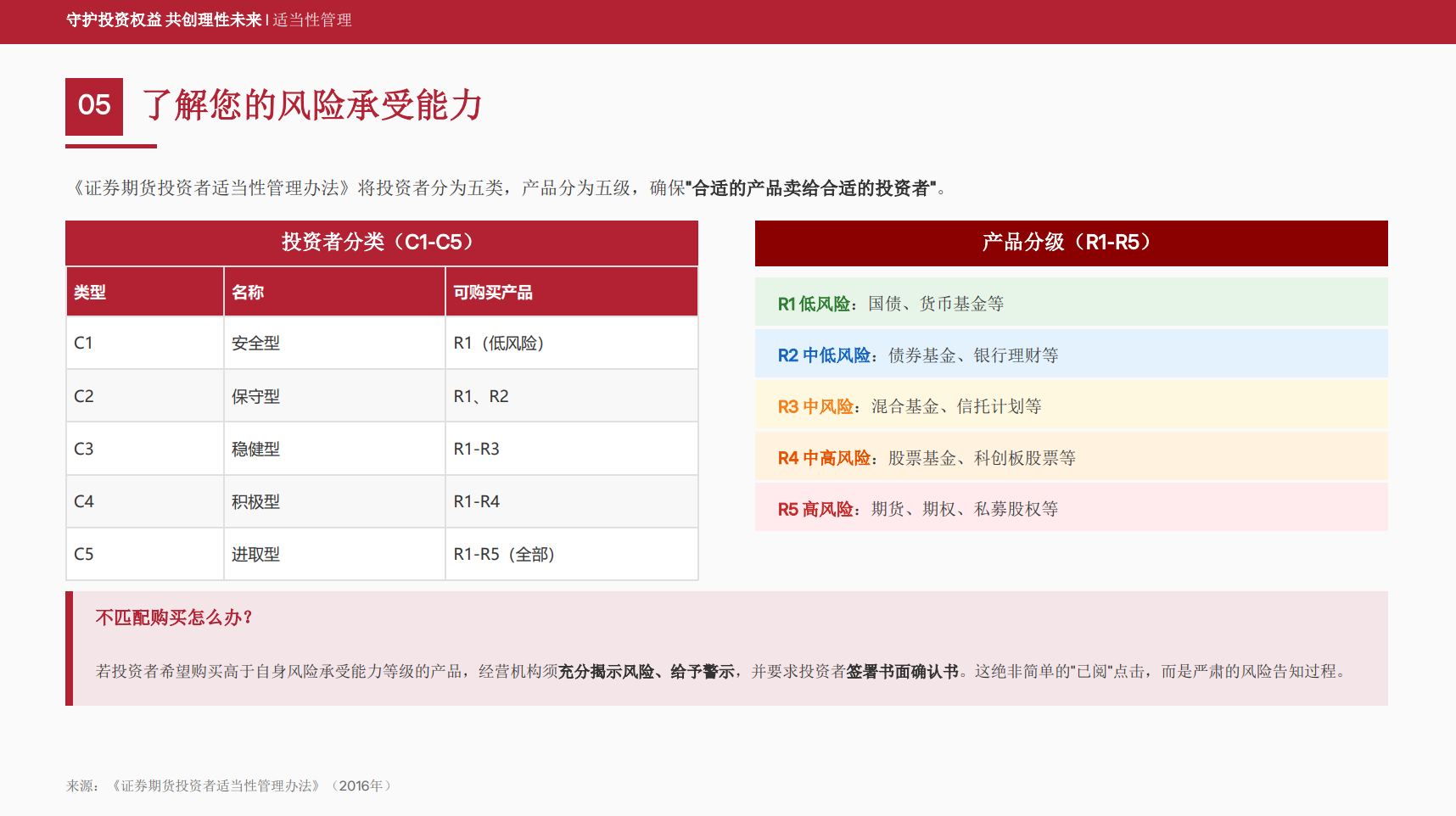
Task: Click the header text 守护投资权益 共创理性未来
Action: point(164,20)
